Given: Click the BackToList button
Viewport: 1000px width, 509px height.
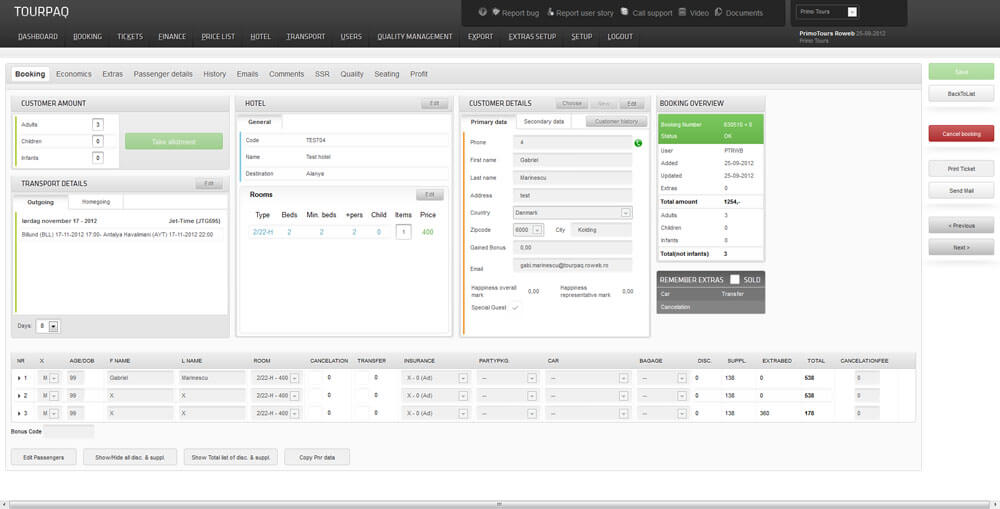Looking at the screenshot, I should coord(961,94).
